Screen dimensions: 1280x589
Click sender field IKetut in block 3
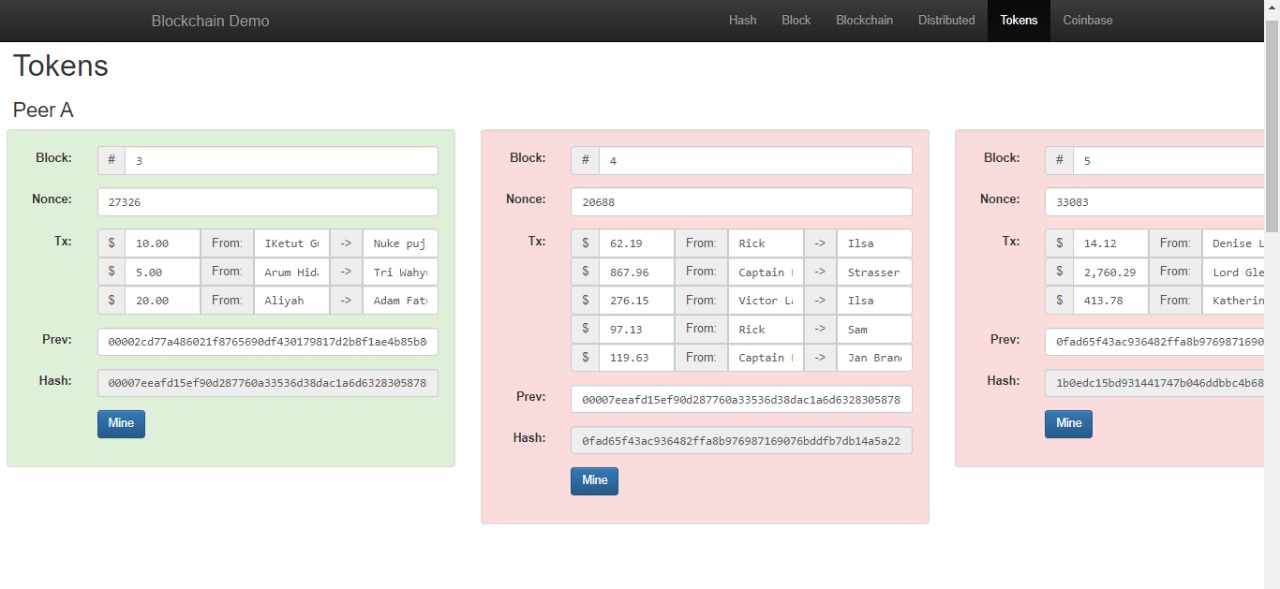(291, 243)
